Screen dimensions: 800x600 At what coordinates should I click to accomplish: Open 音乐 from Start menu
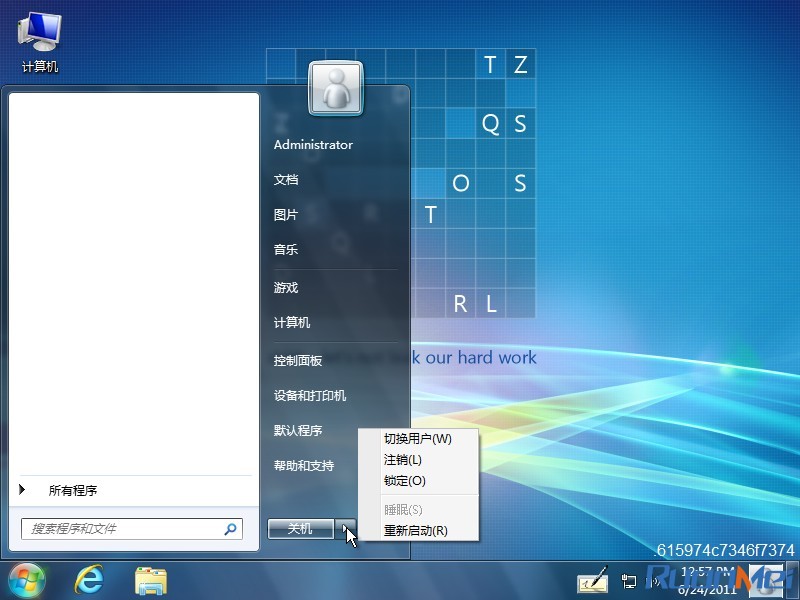(286, 249)
